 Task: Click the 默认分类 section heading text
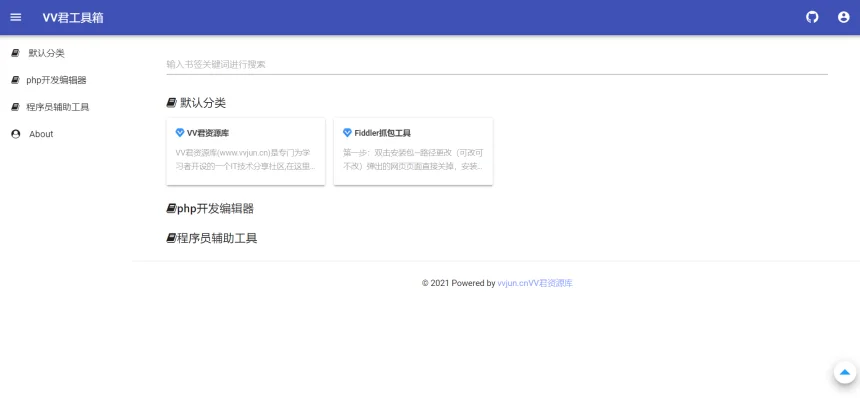click(x=203, y=103)
